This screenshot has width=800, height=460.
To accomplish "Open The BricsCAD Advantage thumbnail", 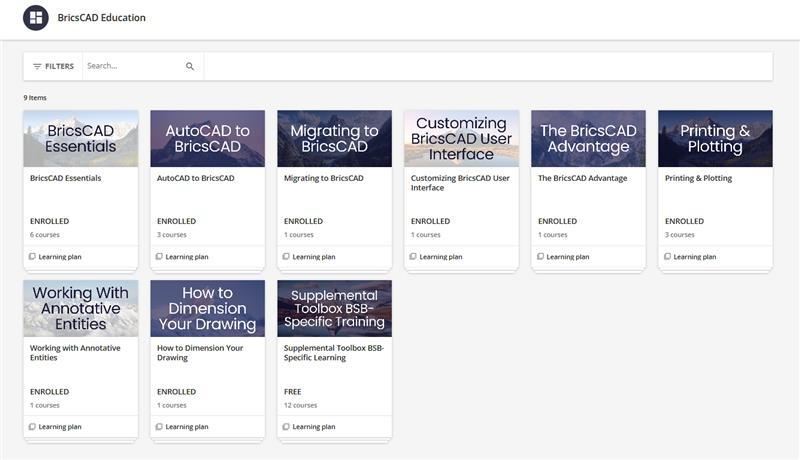I will click(x=588, y=138).
